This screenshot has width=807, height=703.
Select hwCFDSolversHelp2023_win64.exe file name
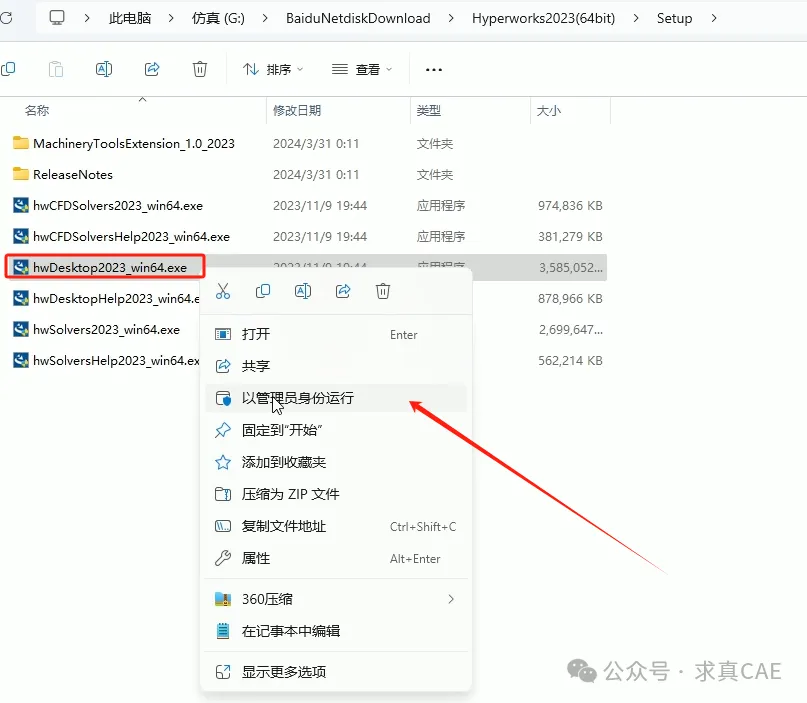click(131, 236)
